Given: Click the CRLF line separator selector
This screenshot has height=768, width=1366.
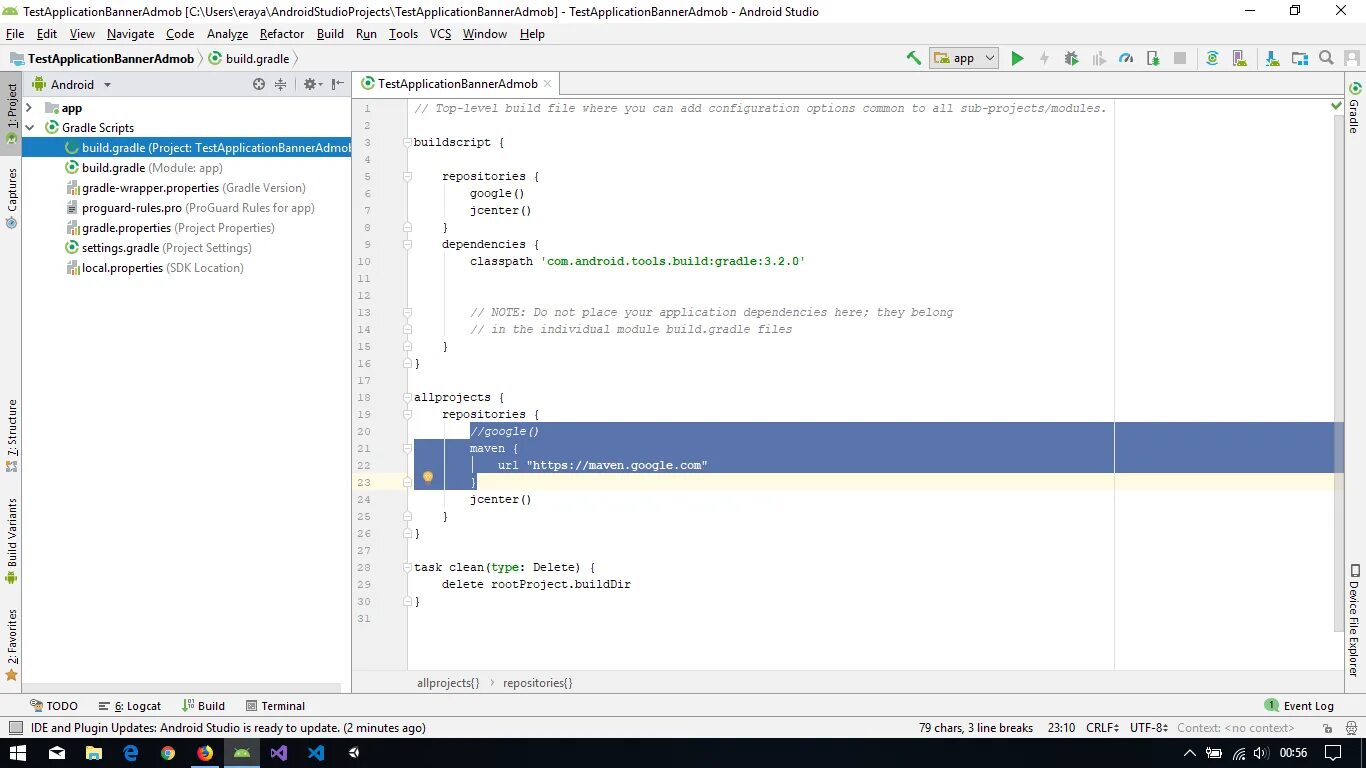Looking at the screenshot, I should tap(1103, 728).
